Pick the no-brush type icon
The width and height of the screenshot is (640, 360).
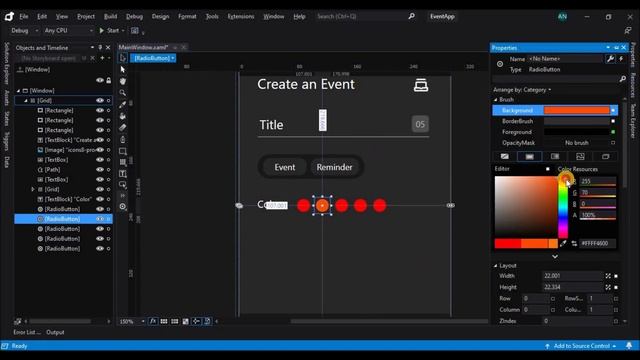pyautogui.click(x=505, y=156)
